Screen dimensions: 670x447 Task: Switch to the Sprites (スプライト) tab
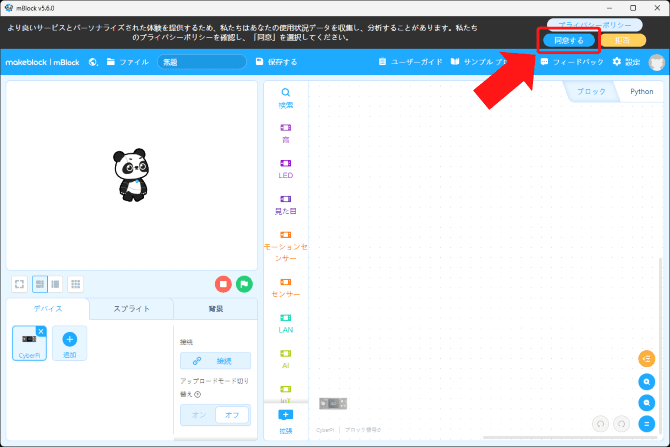131,309
